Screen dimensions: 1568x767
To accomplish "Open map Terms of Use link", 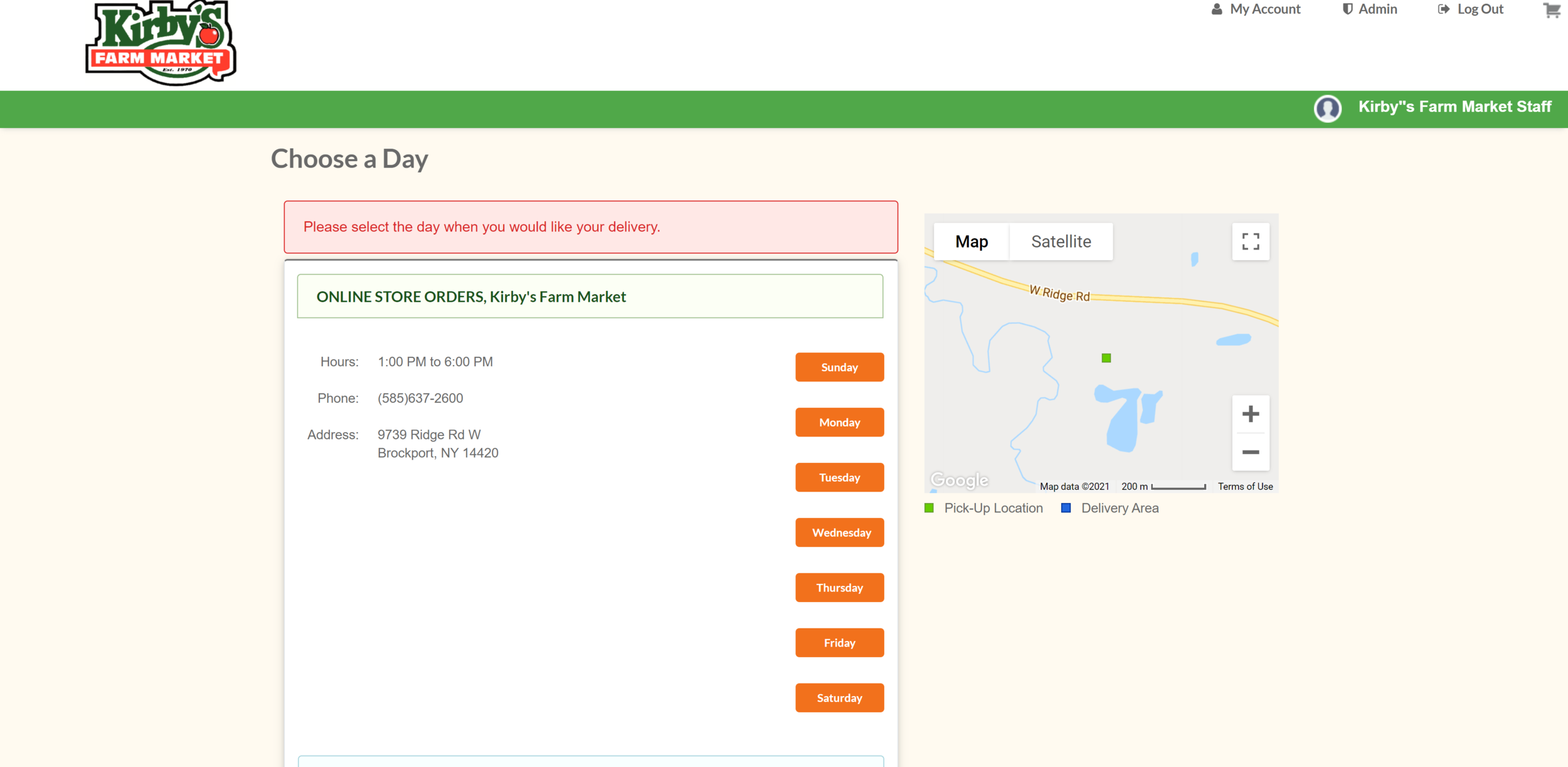I will click(x=1245, y=486).
